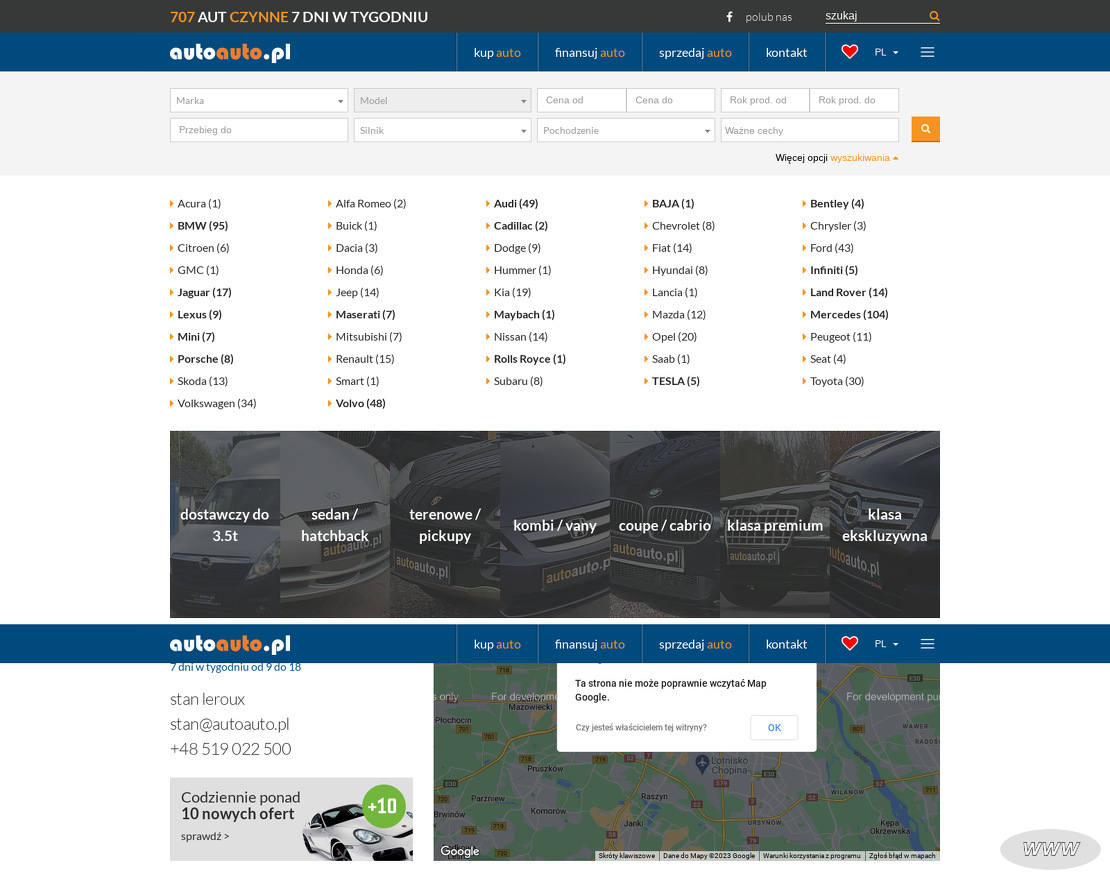Screen dimensions: 1110x879
Task: Select the kombi / vany category tile
Action: pyautogui.click(x=554, y=524)
